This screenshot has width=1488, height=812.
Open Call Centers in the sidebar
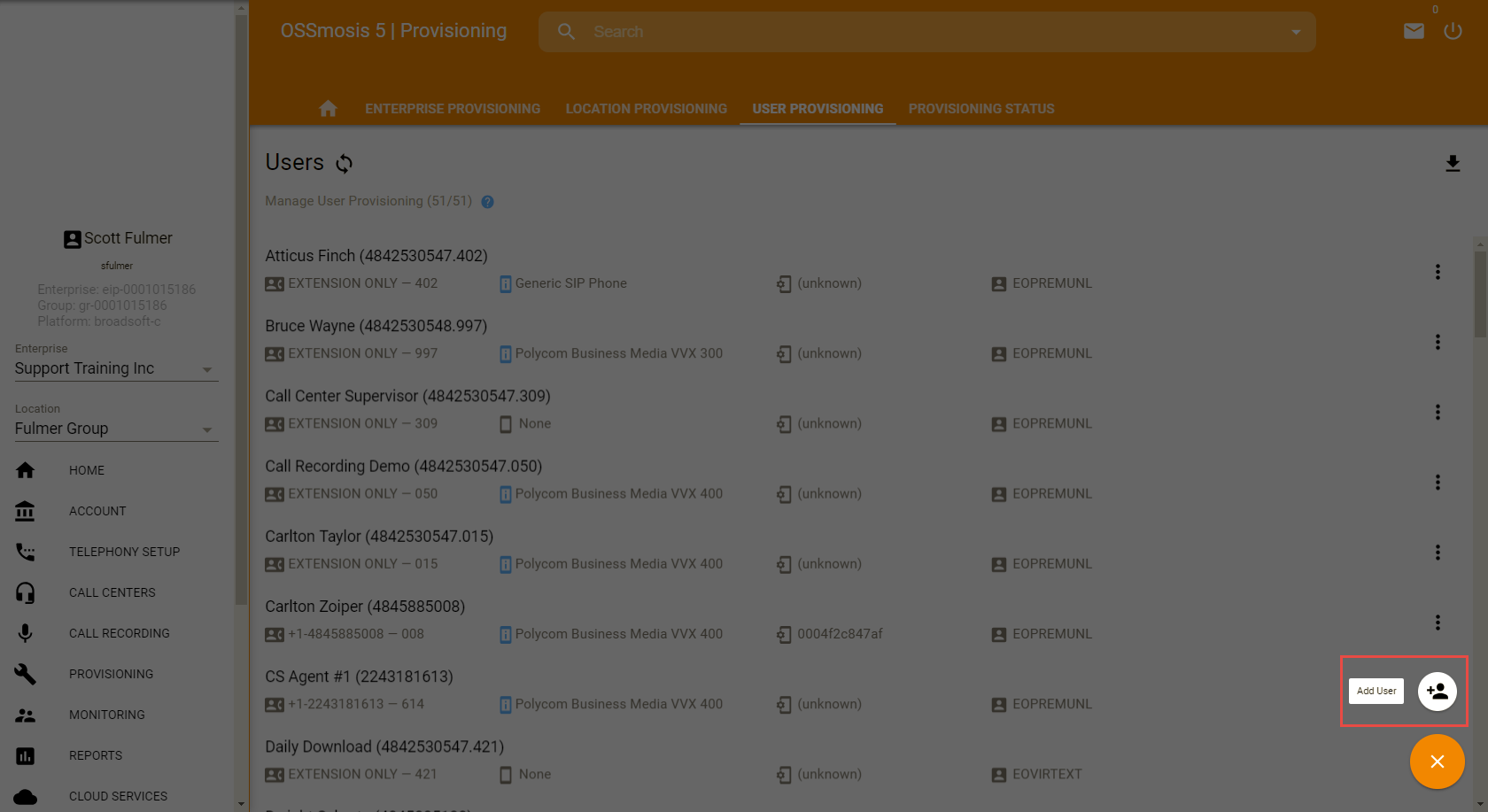click(x=112, y=592)
